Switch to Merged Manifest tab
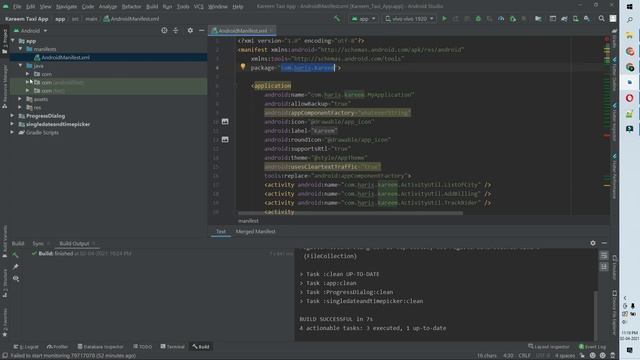 coord(256,231)
